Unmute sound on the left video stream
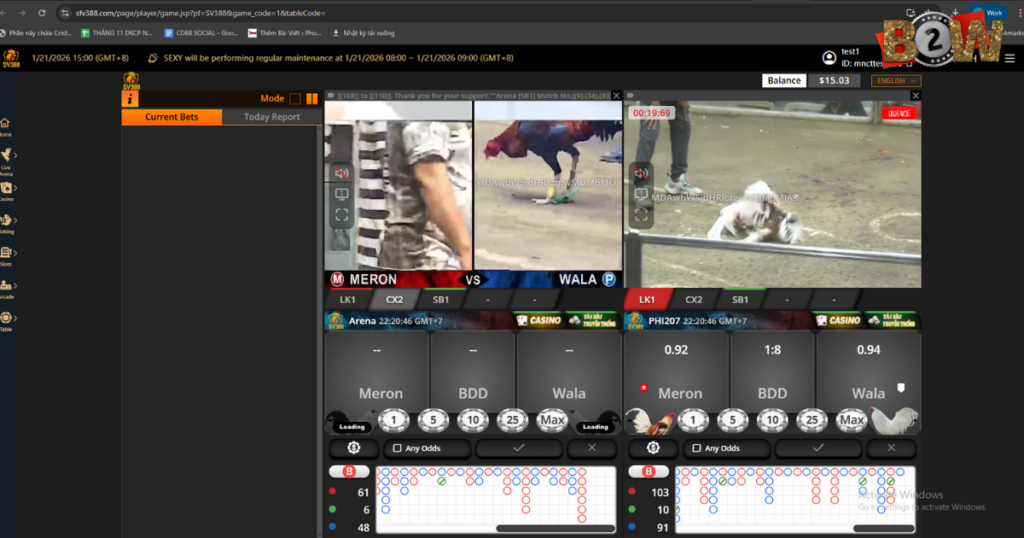 341,173
